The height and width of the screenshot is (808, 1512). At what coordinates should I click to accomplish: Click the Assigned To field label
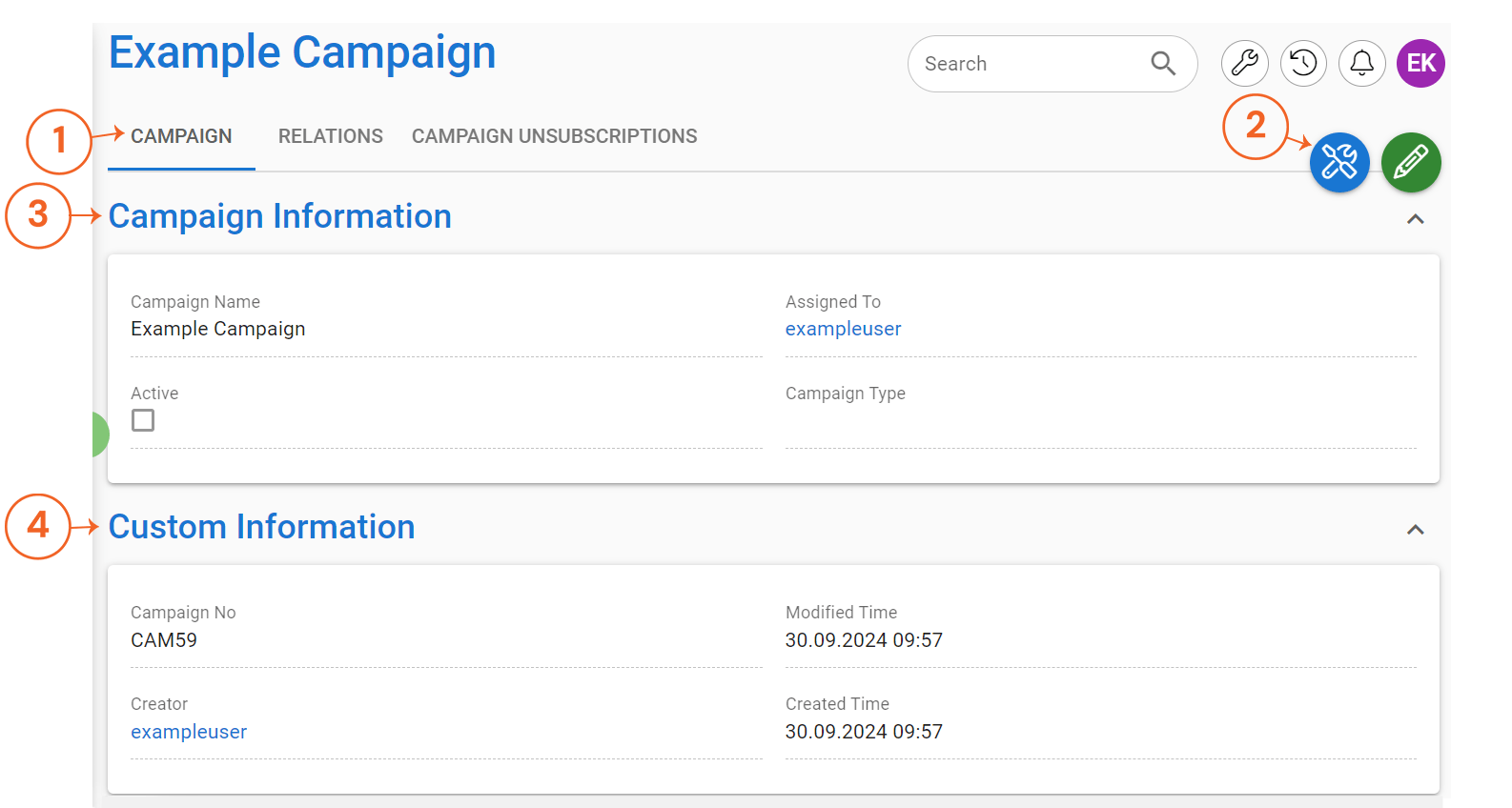(833, 302)
